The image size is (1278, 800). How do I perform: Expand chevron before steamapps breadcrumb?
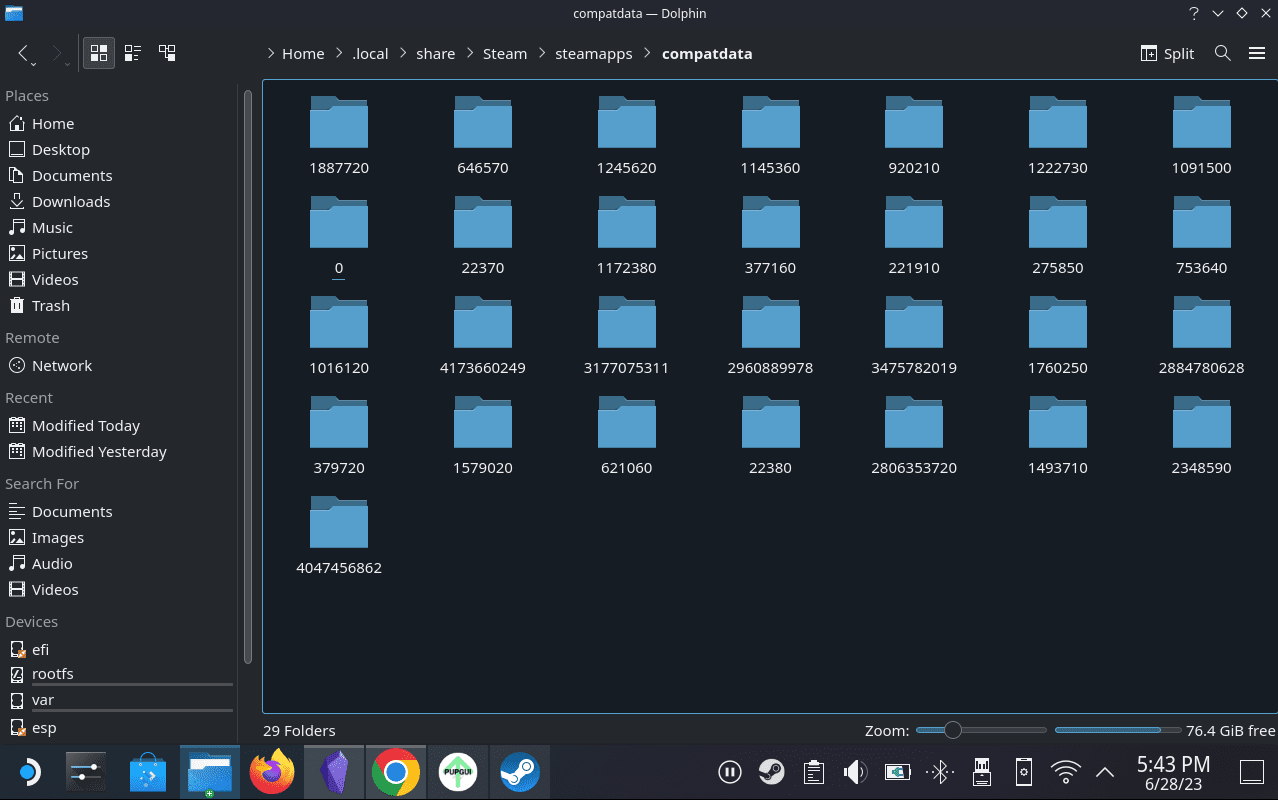point(542,54)
